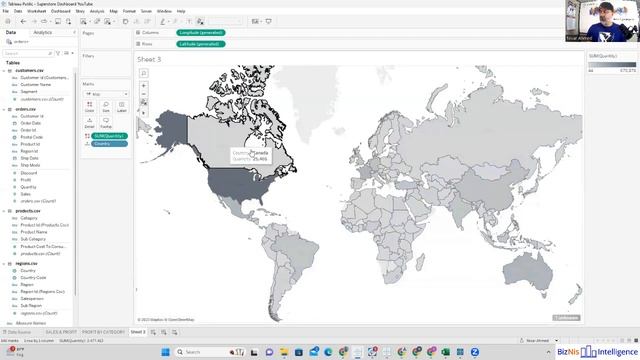Switch to the SALES & PROFIT sheet tab

[x=61, y=332]
